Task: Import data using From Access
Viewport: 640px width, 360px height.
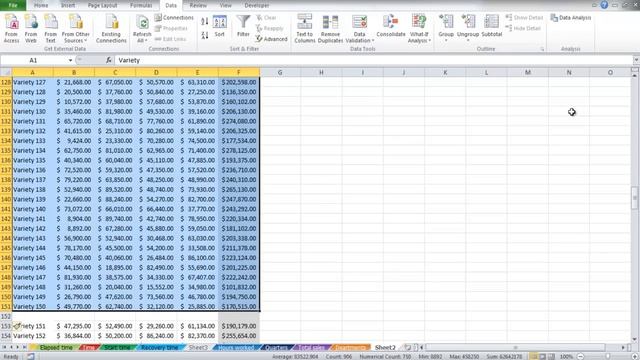Action: [11, 29]
